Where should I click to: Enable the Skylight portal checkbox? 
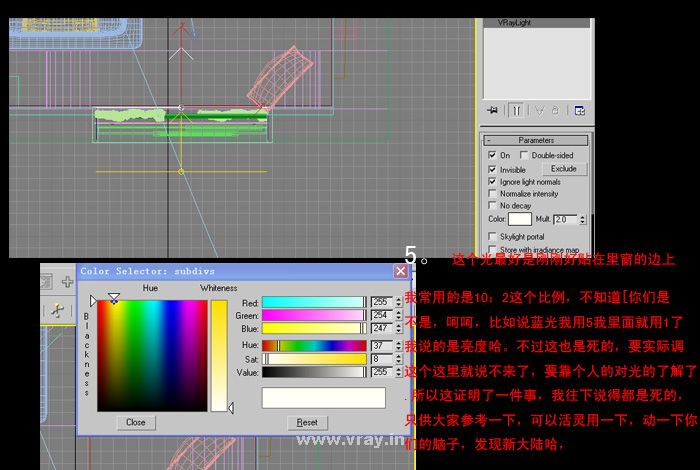492,236
